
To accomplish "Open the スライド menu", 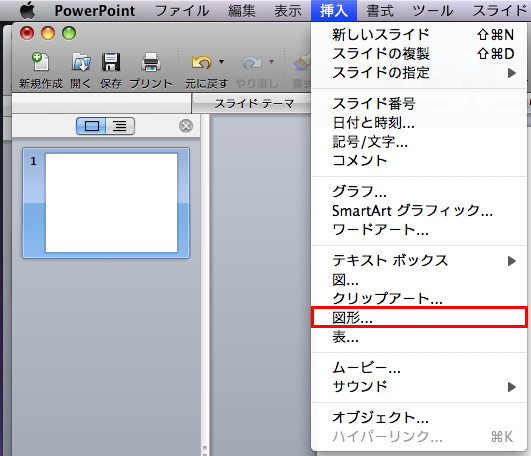I will (500, 10).
